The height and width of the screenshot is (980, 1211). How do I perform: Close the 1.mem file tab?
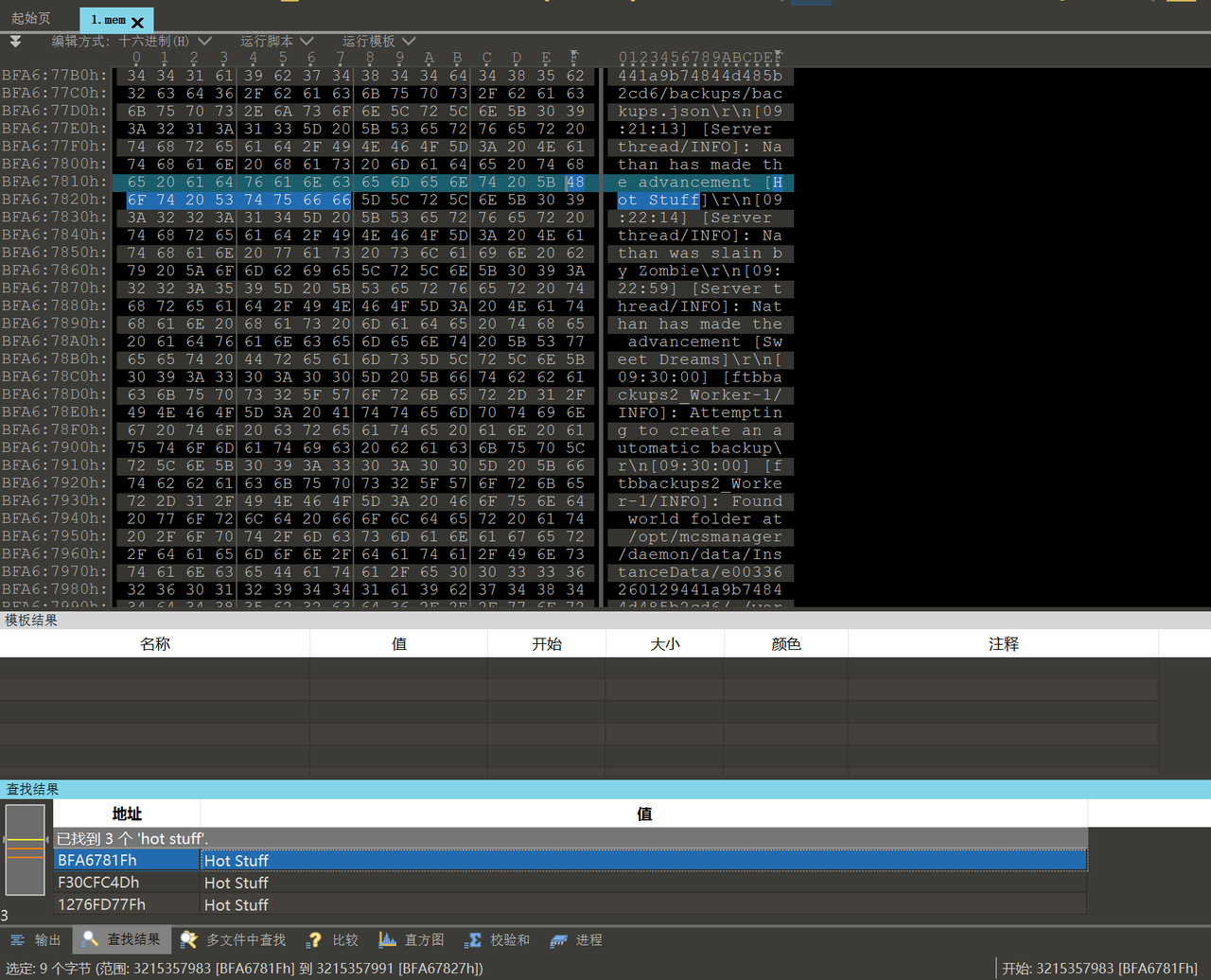pyautogui.click(x=138, y=22)
